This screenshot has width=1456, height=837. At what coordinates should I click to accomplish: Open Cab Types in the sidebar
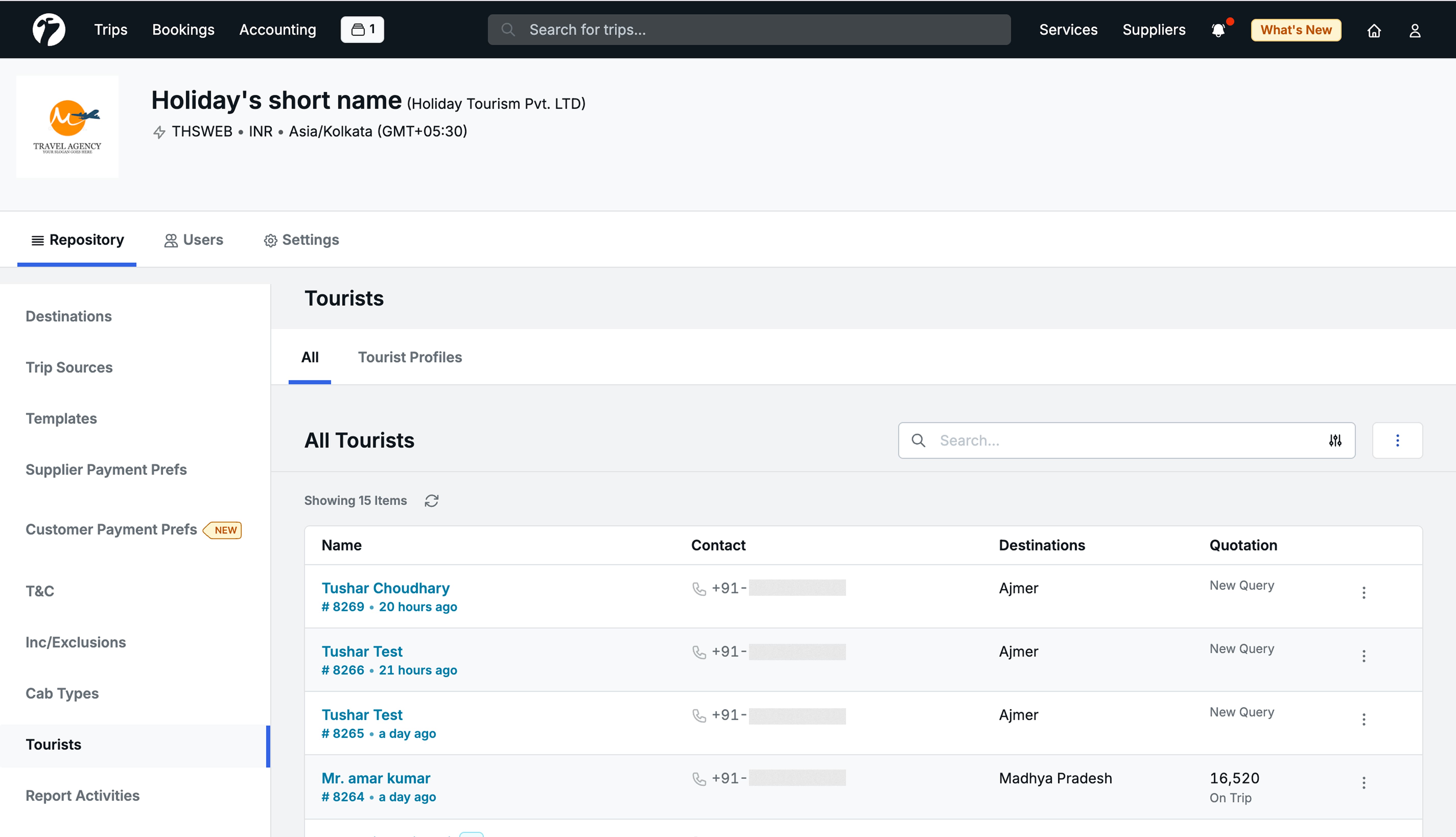62,693
